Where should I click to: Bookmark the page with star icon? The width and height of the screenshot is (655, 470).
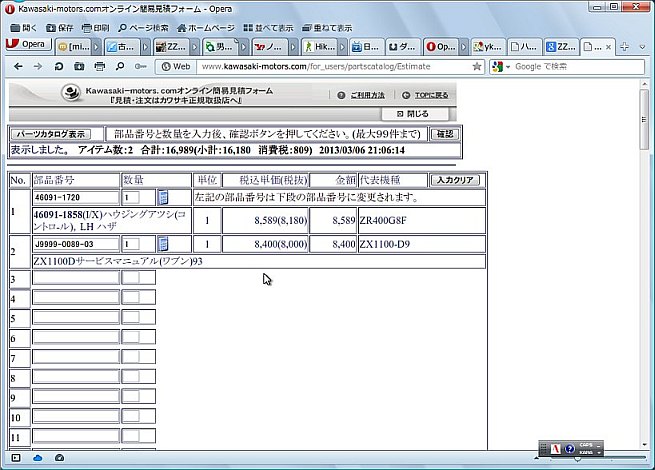(x=477, y=66)
